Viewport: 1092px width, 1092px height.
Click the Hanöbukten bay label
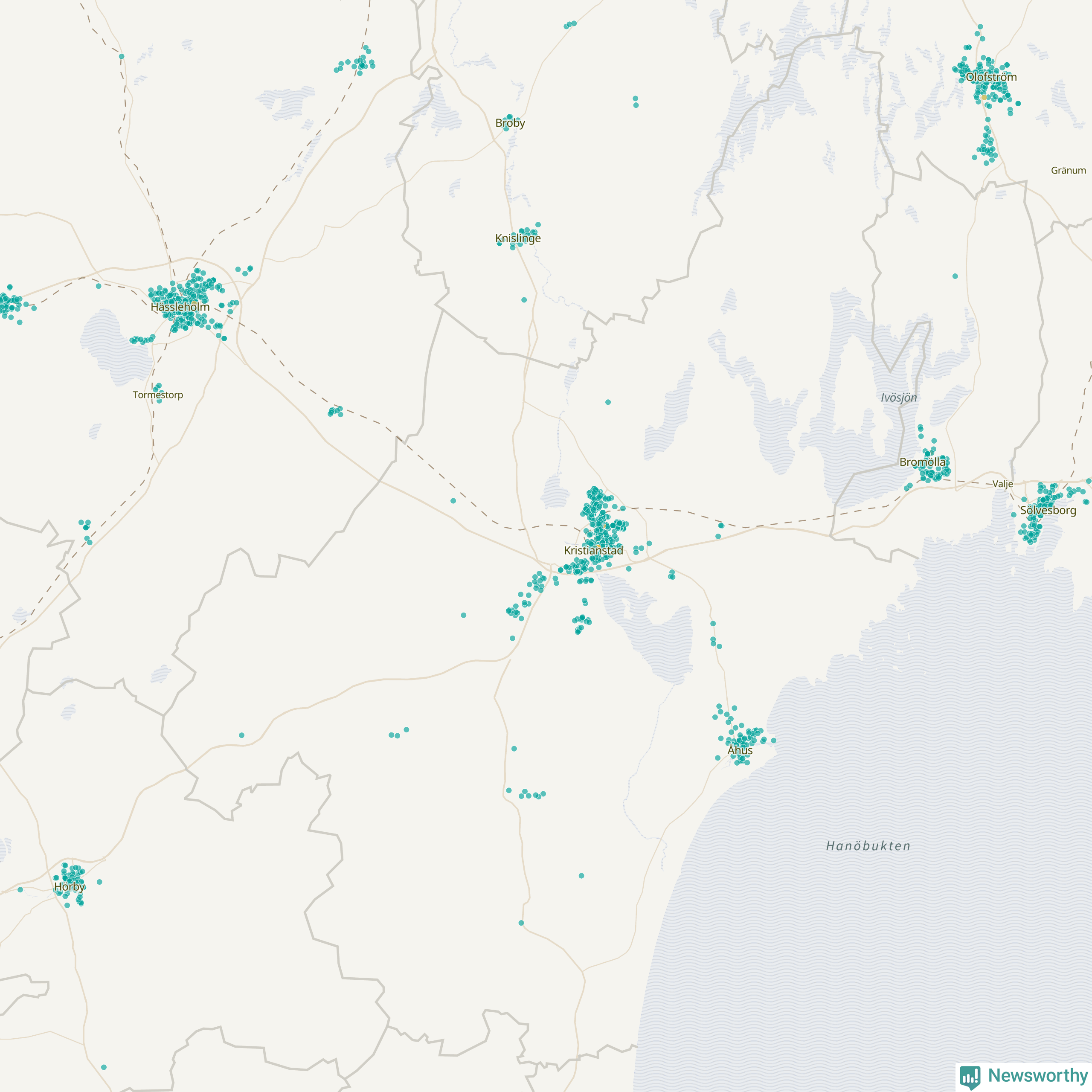(x=868, y=846)
